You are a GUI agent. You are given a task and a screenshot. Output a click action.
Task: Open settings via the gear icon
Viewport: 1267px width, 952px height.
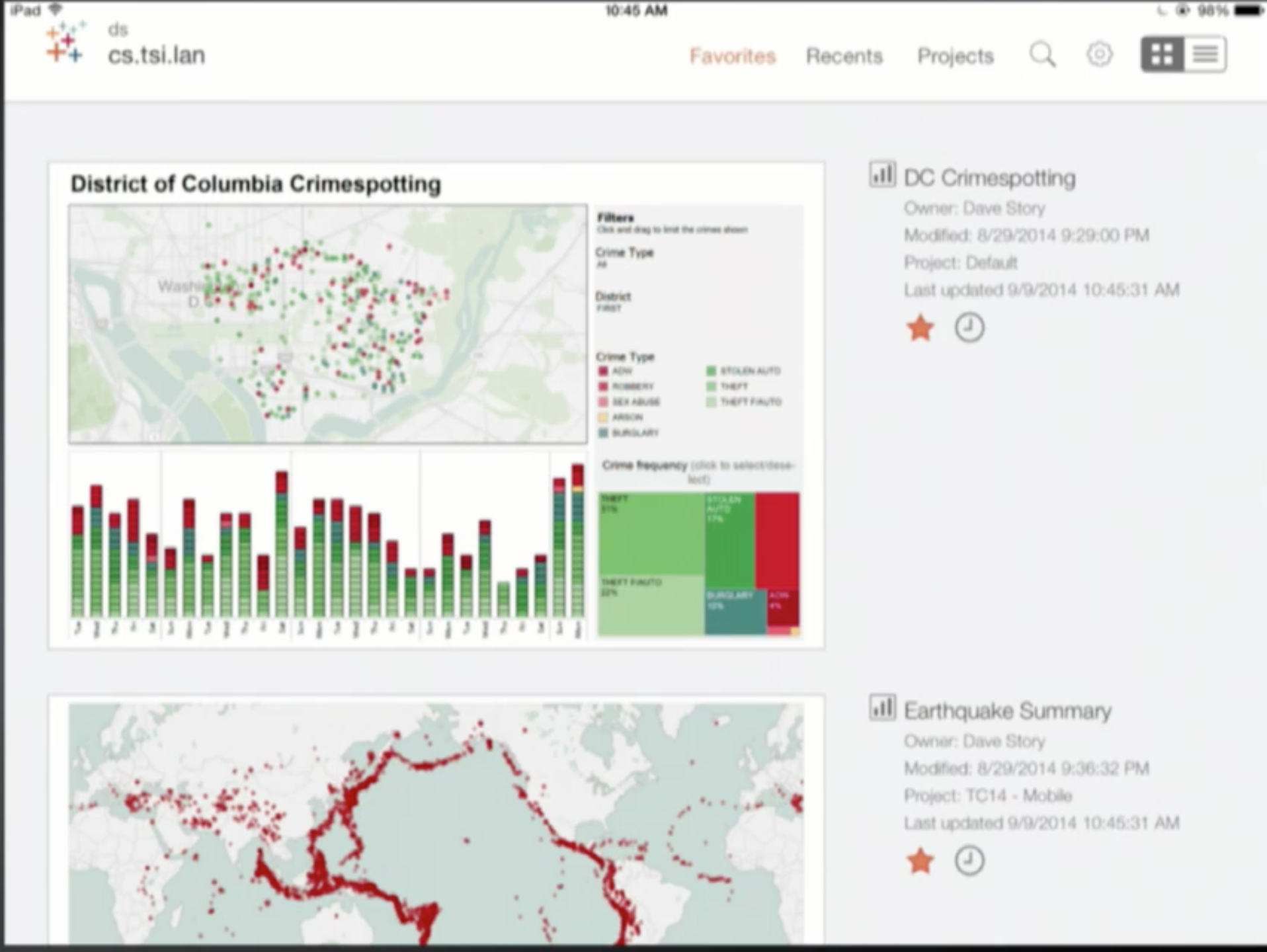click(x=1099, y=54)
